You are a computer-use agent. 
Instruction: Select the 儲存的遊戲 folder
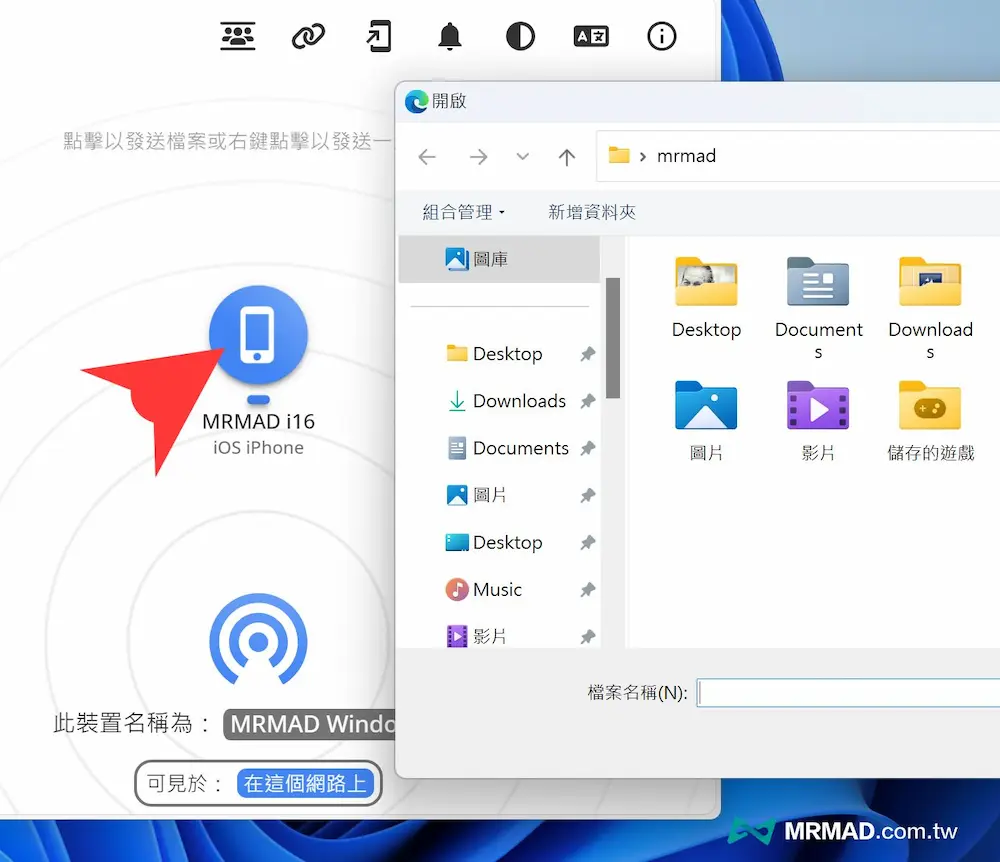(930, 420)
